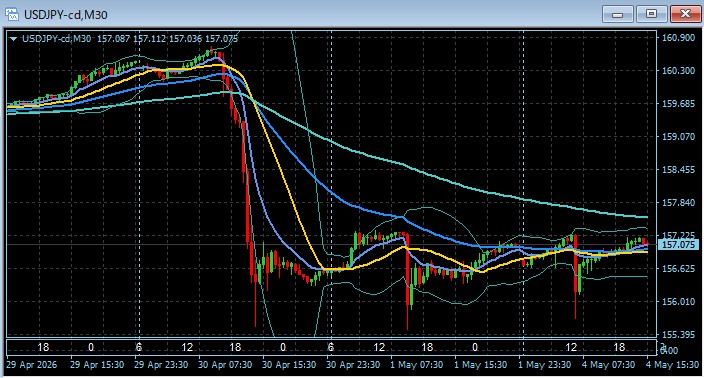Click the current price label 157.075

(x=678, y=245)
